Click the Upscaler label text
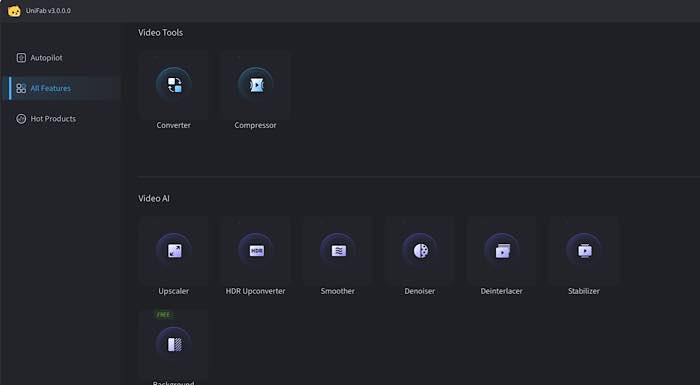700x385 pixels. tap(174, 291)
